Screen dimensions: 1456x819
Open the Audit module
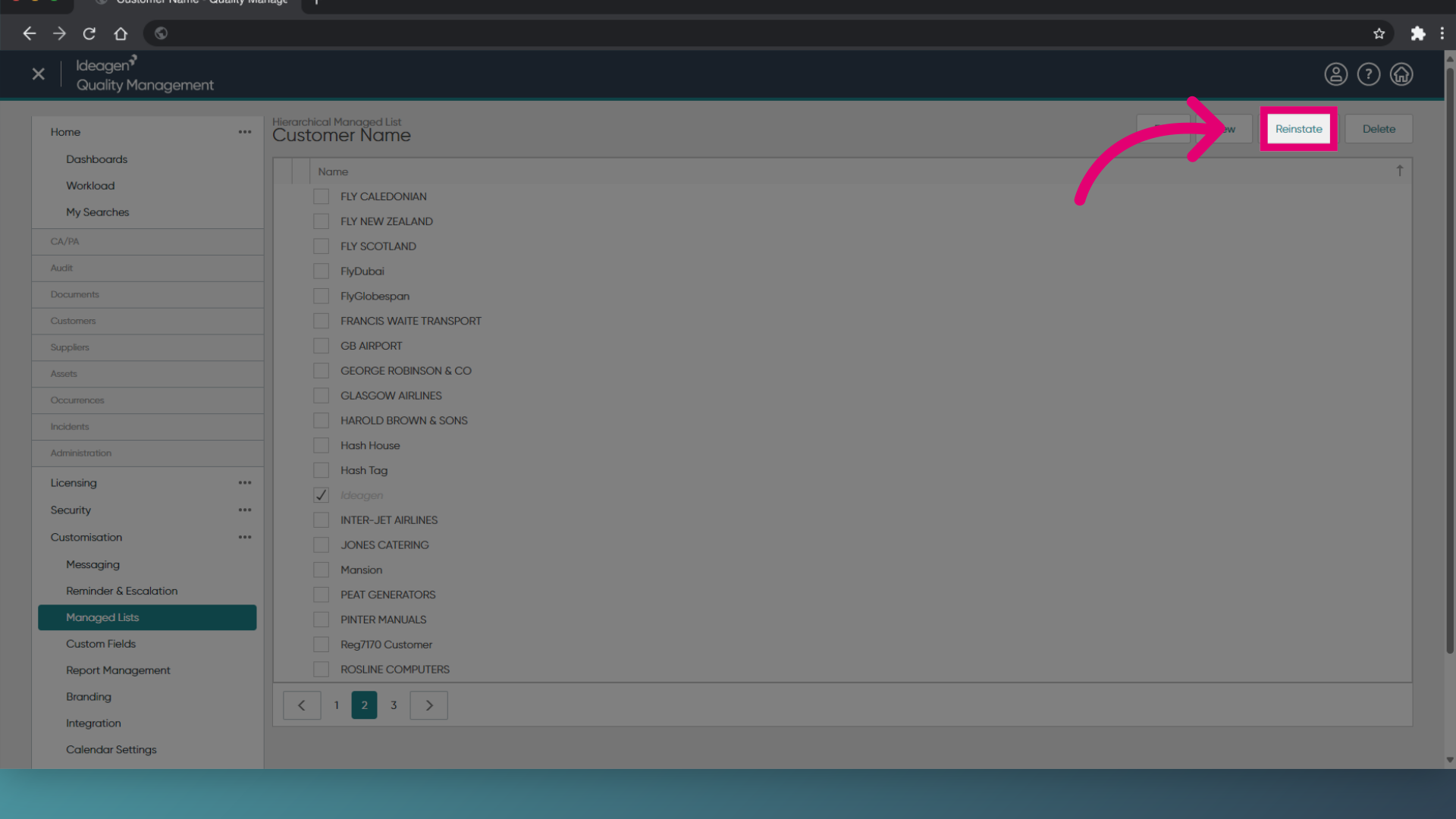tap(148, 268)
